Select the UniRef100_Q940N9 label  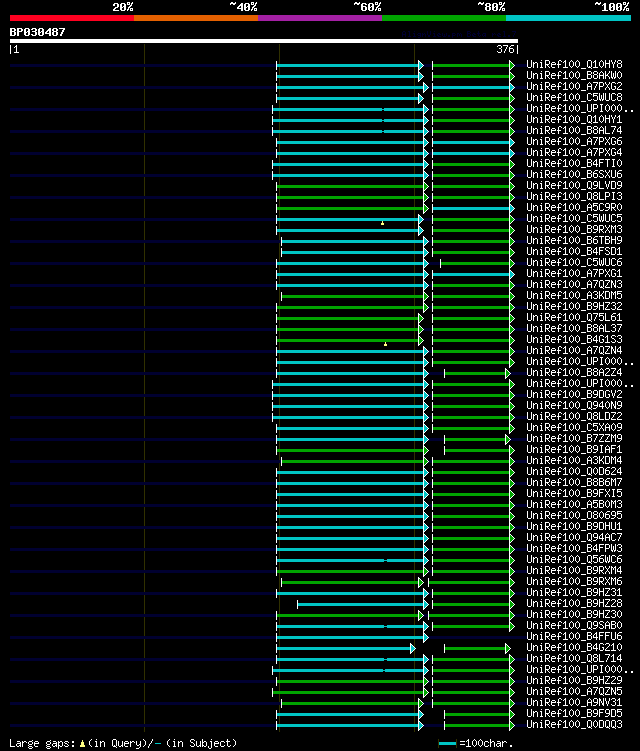pyautogui.click(x=574, y=406)
